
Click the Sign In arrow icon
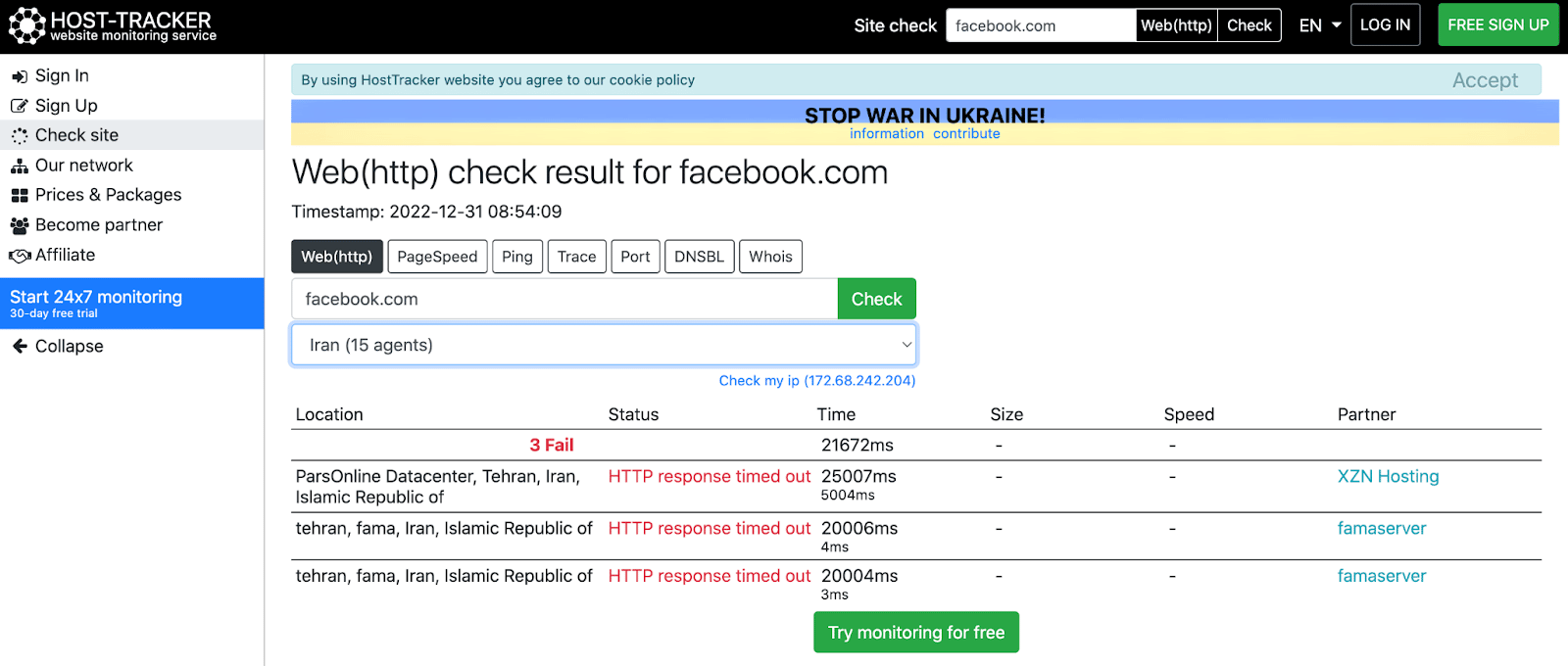20,76
